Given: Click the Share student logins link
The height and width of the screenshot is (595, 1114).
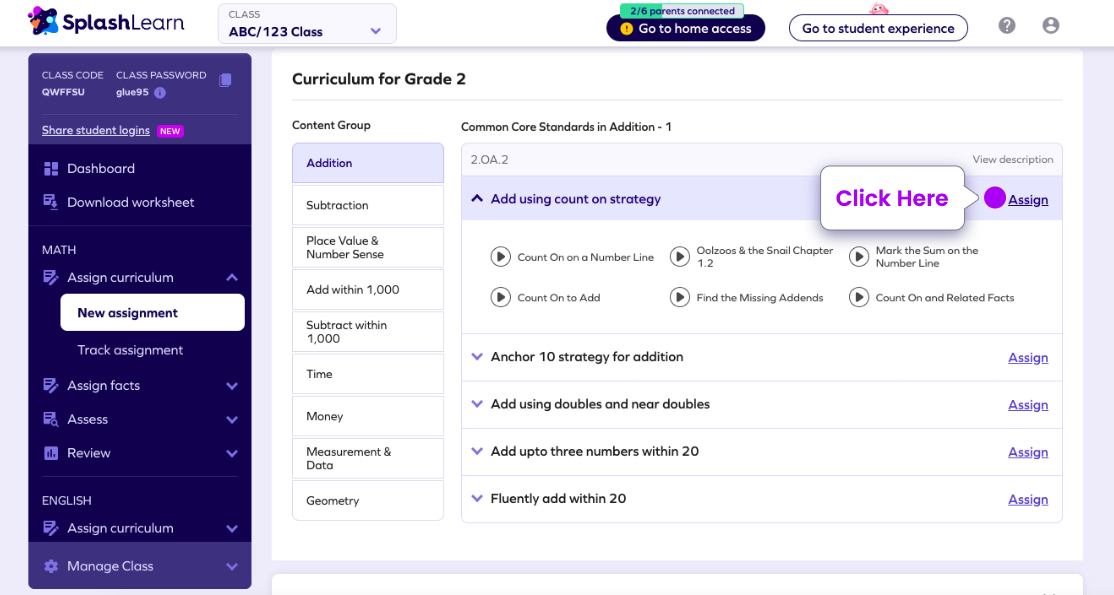Looking at the screenshot, I should tap(95, 130).
